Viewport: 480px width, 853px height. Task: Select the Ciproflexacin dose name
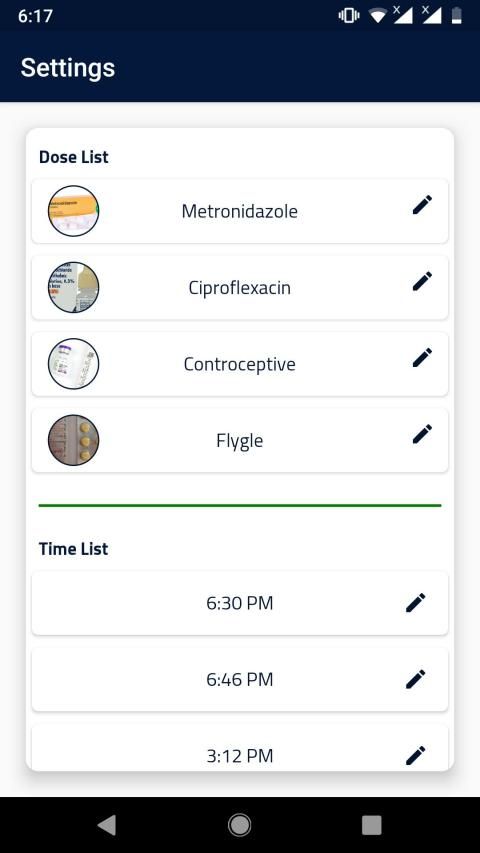click(x=239, y=287)
